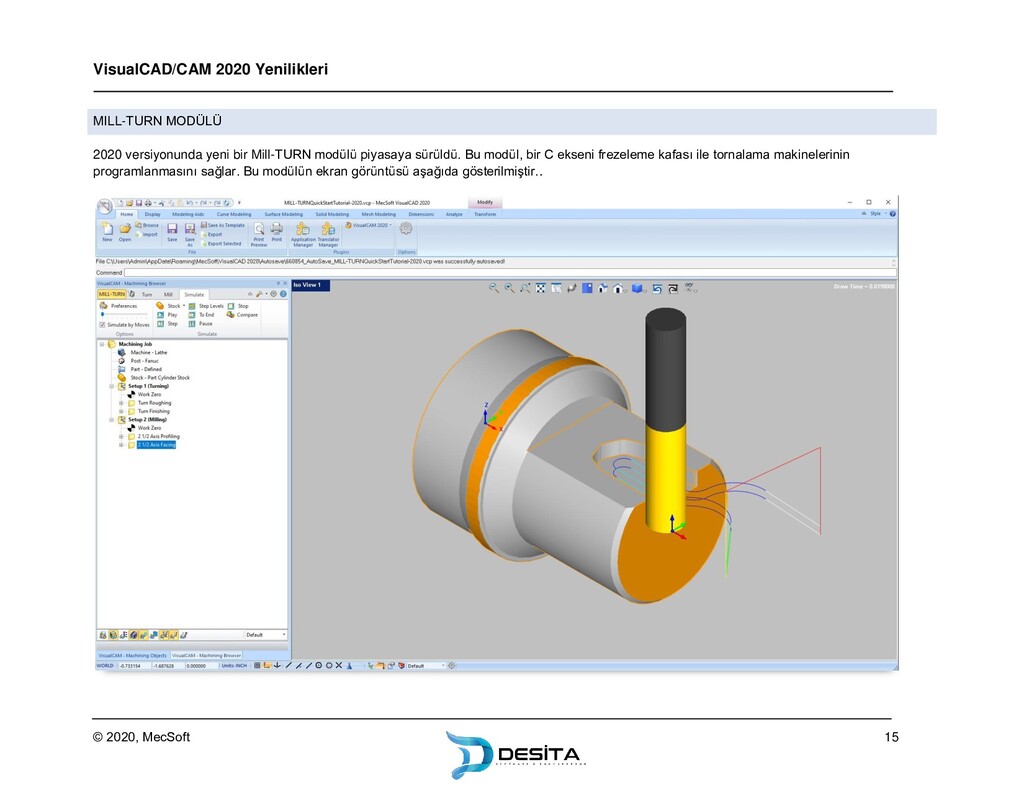Open the Mesh Modeling ribbon tab
The image size is (1024, 791).
tap(379, 214)
